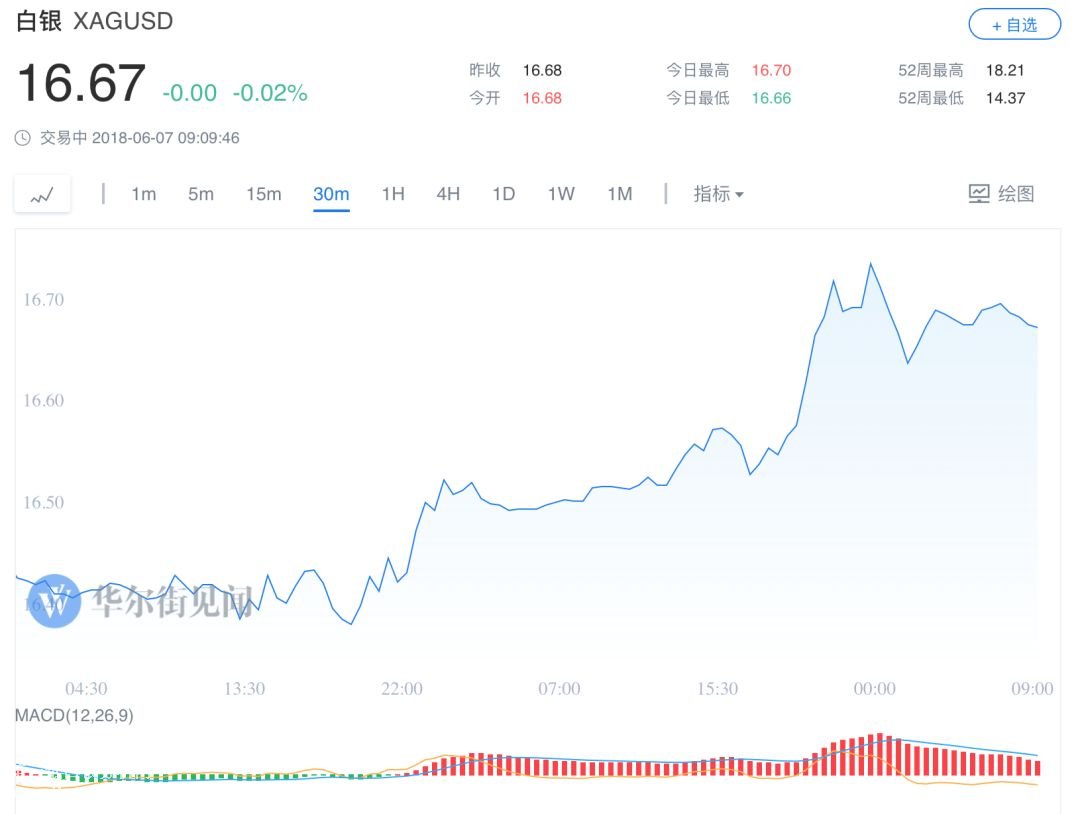This screenshot has width=1080, height=814.
Task: Select the 1m timeframe
Action: point(144,194)
